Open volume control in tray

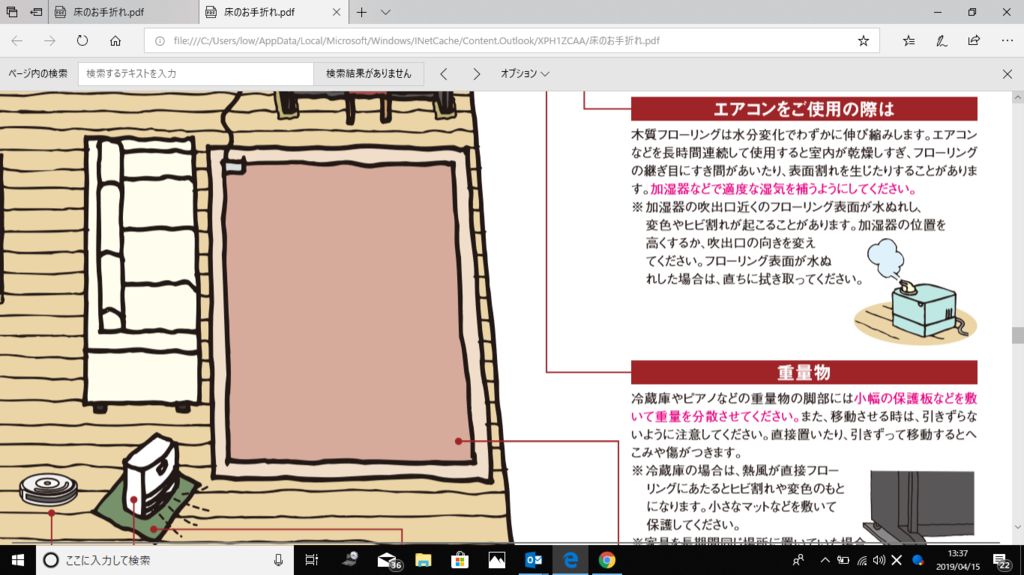coord(879,560)
